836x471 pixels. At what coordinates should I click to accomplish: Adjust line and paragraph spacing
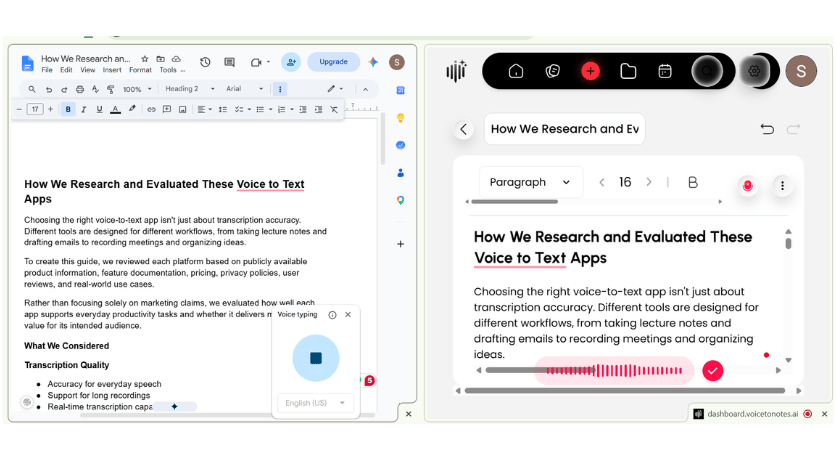pyautogui.click(x=223, y=109)
